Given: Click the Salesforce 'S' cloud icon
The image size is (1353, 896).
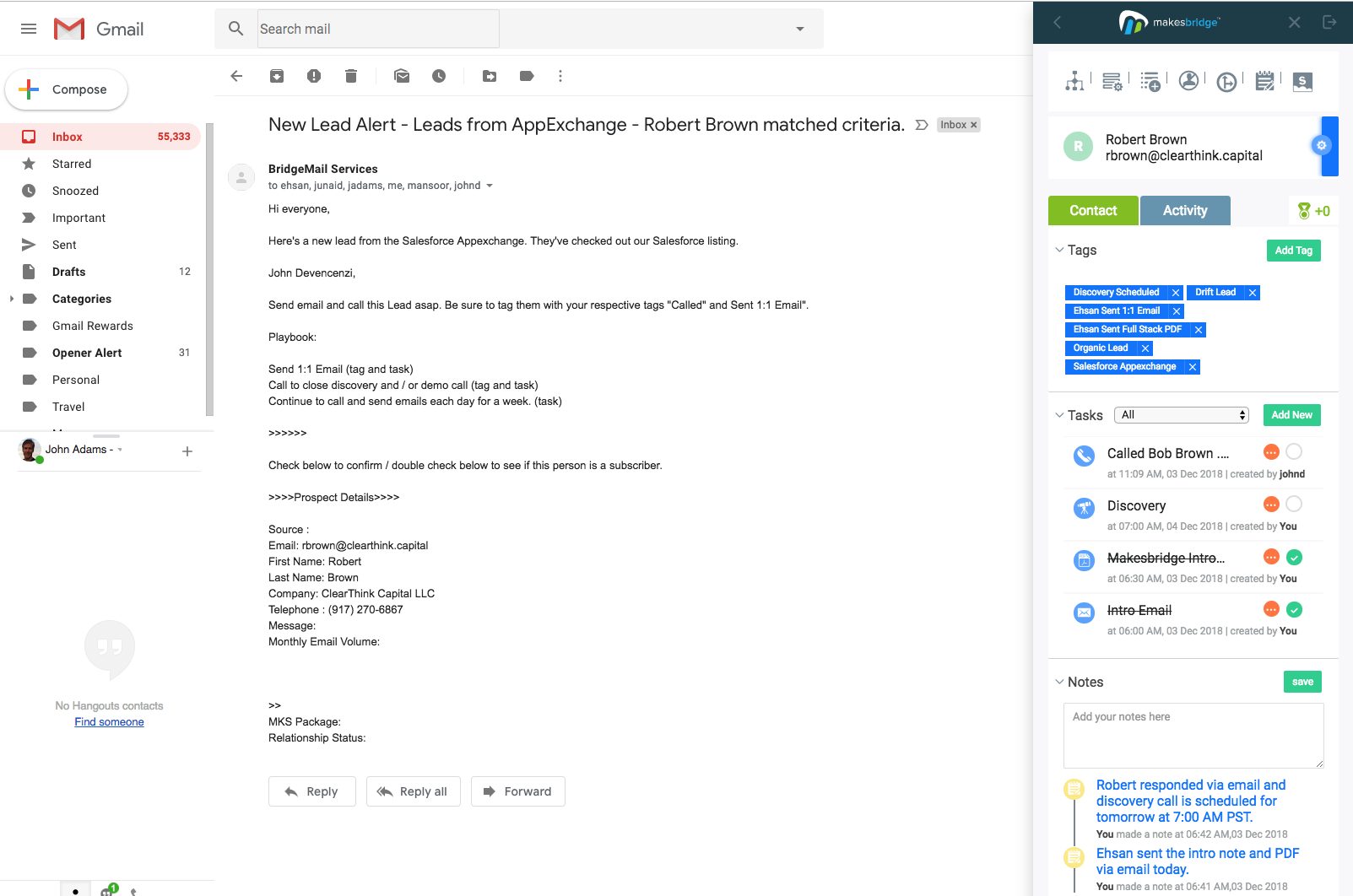Looking at the screenshot, I should [x=1302, y=82].
